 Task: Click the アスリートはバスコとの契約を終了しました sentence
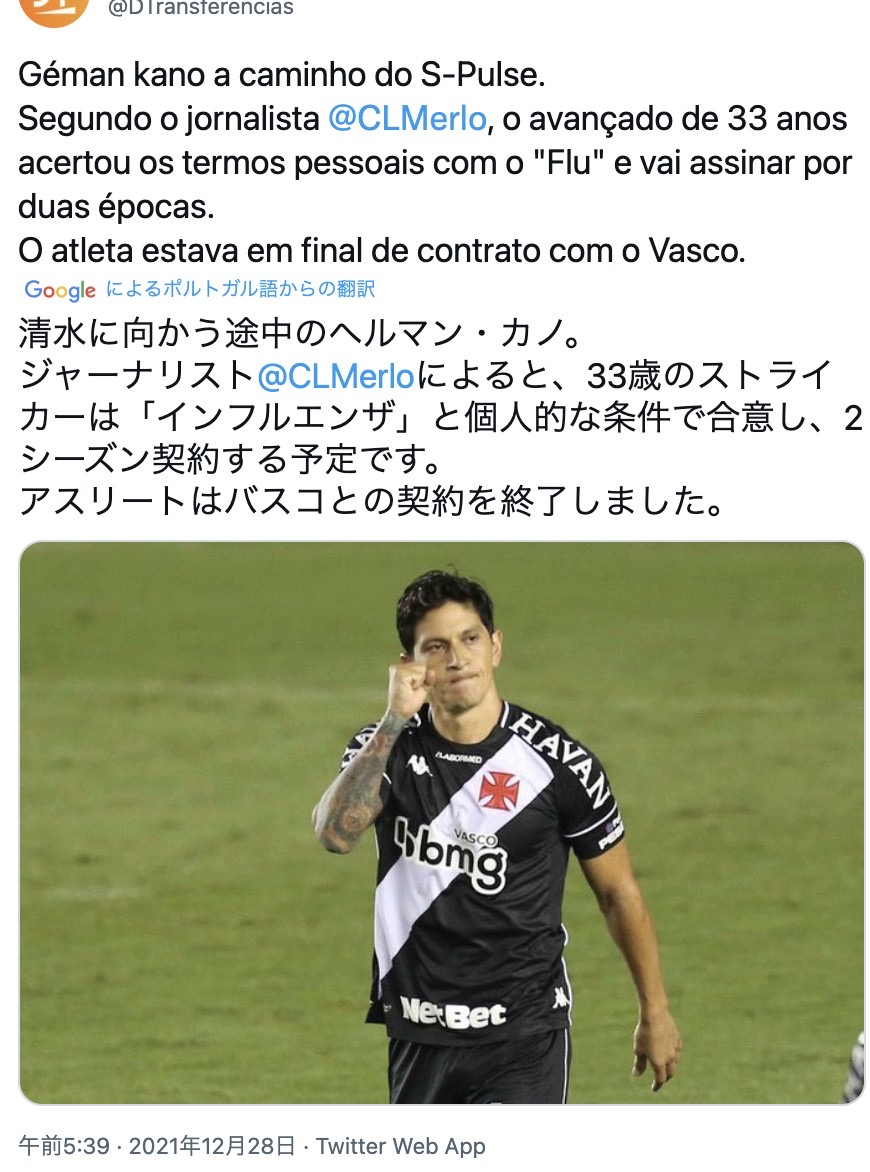coord(371,501)
